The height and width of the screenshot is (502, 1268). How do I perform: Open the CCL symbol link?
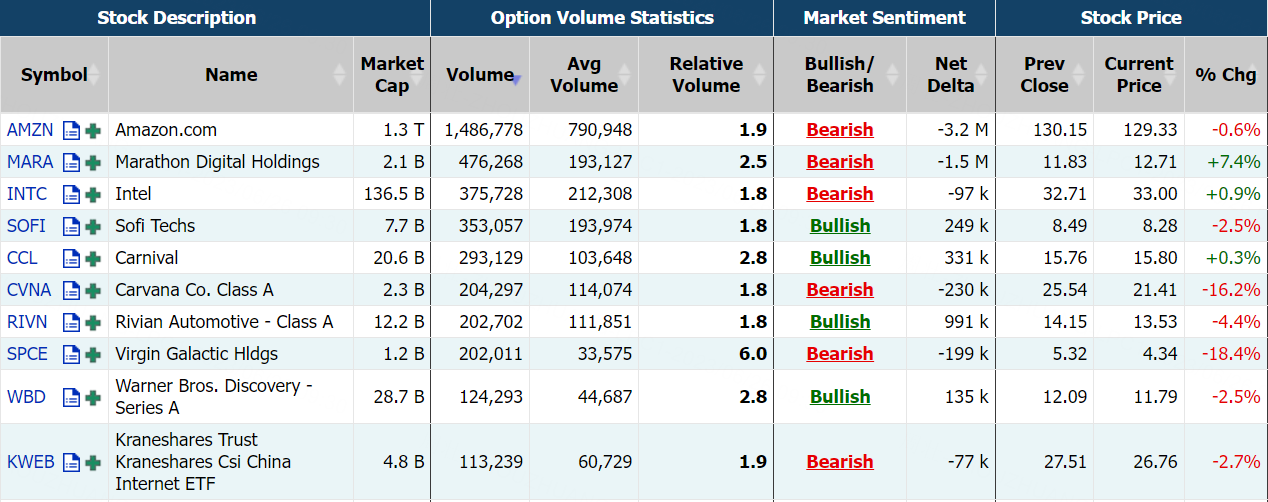click(22, 258)
